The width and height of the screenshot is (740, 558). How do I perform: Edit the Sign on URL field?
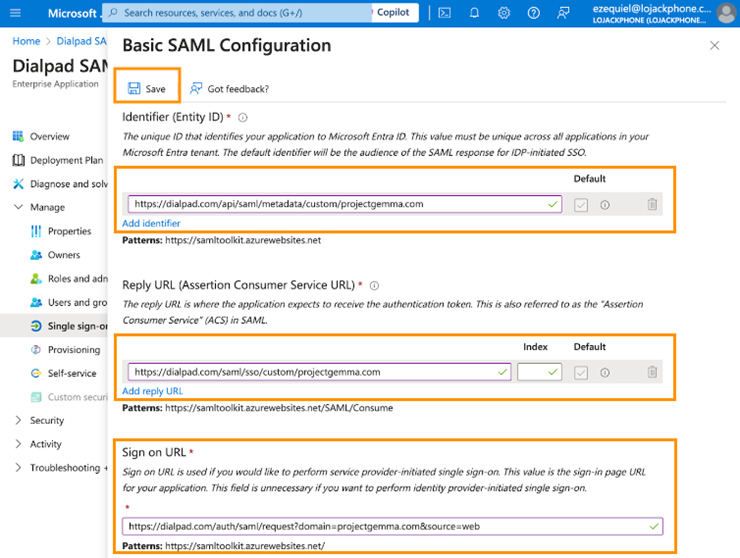pyautogui.click(x=393, y=526)
